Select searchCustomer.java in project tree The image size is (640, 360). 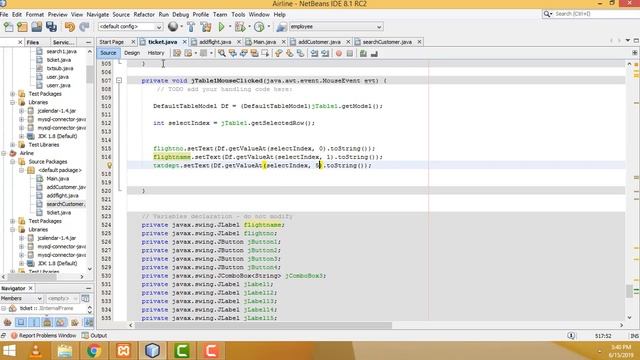[x=65, y=204]
